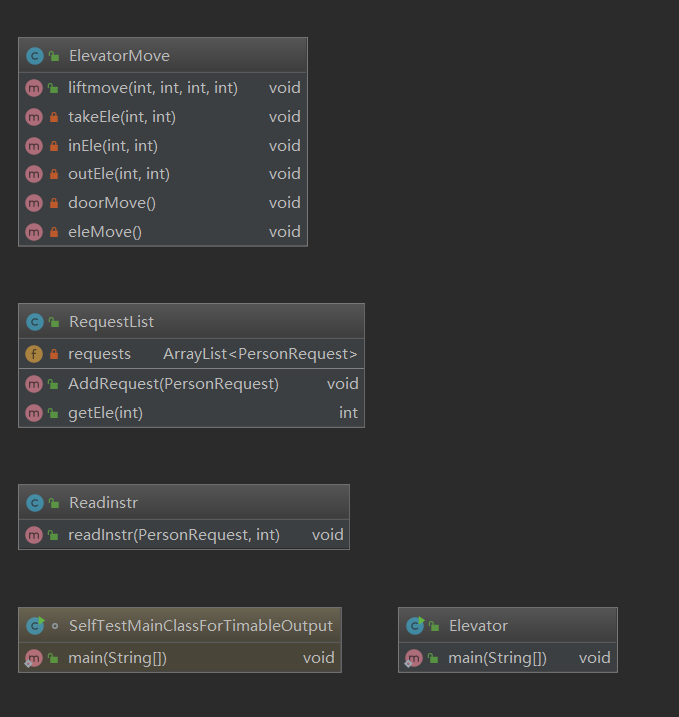Select the readInstr(PersonRequest, int) method
The image size is (679, 717).
(174, 535)
